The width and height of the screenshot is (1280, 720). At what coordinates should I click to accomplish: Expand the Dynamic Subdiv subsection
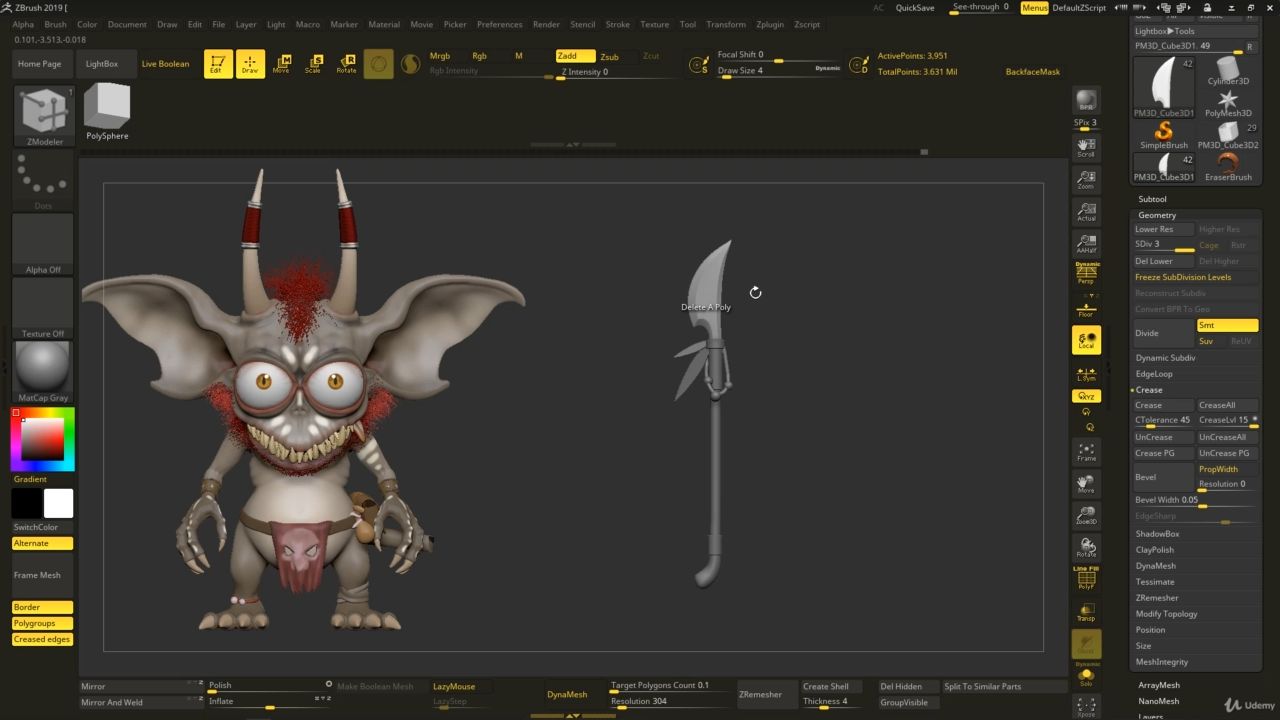(1166, 358)
